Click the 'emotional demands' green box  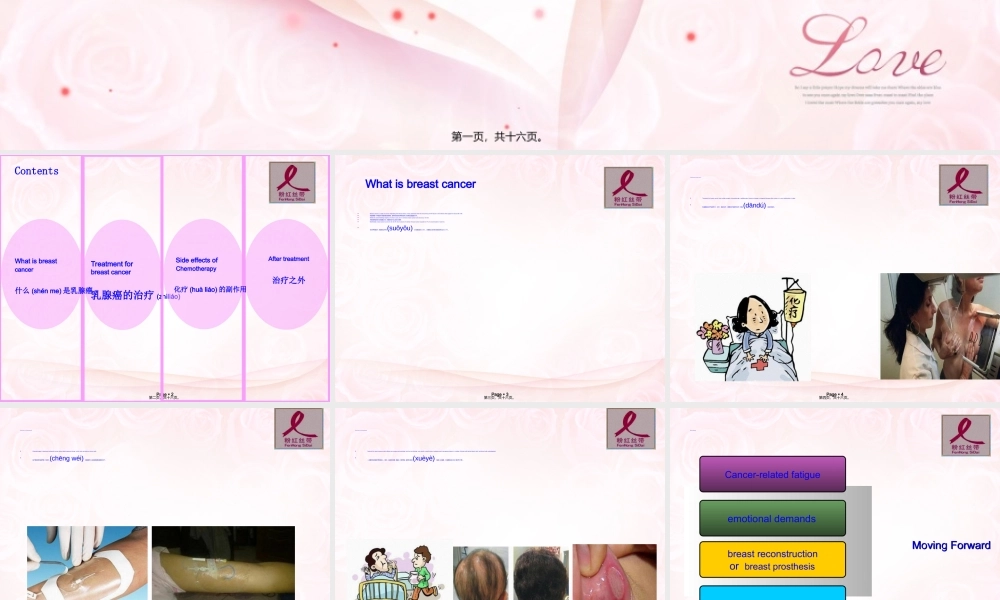click(x=772, y=518)
